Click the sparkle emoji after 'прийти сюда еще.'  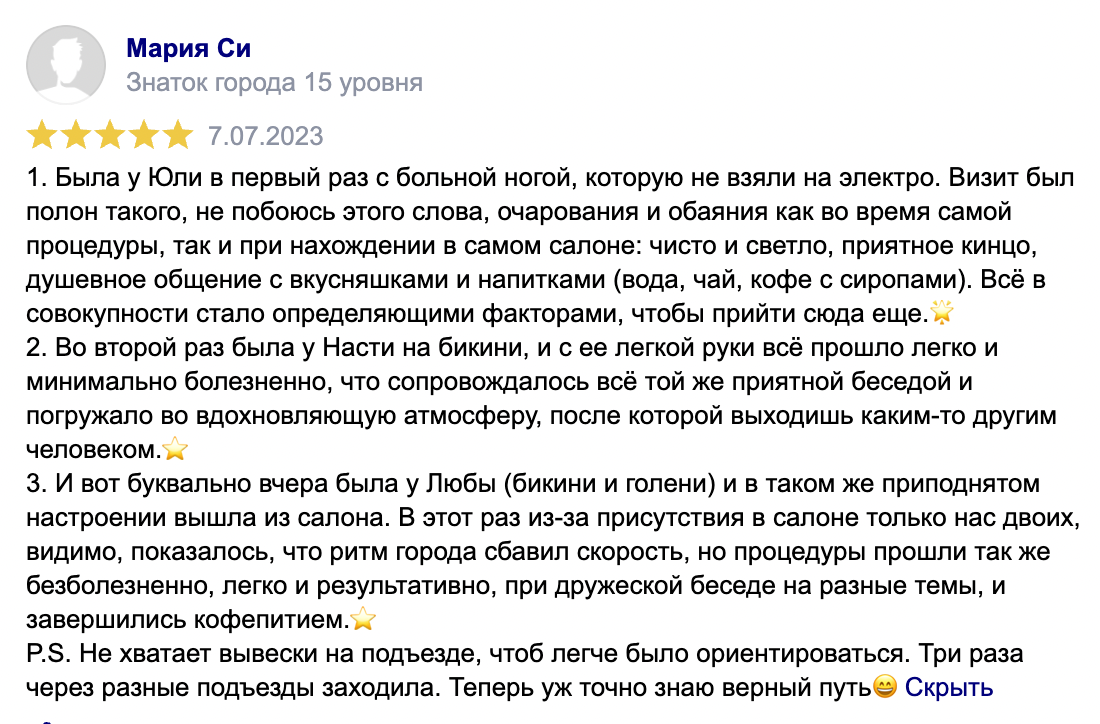point(942,314)
